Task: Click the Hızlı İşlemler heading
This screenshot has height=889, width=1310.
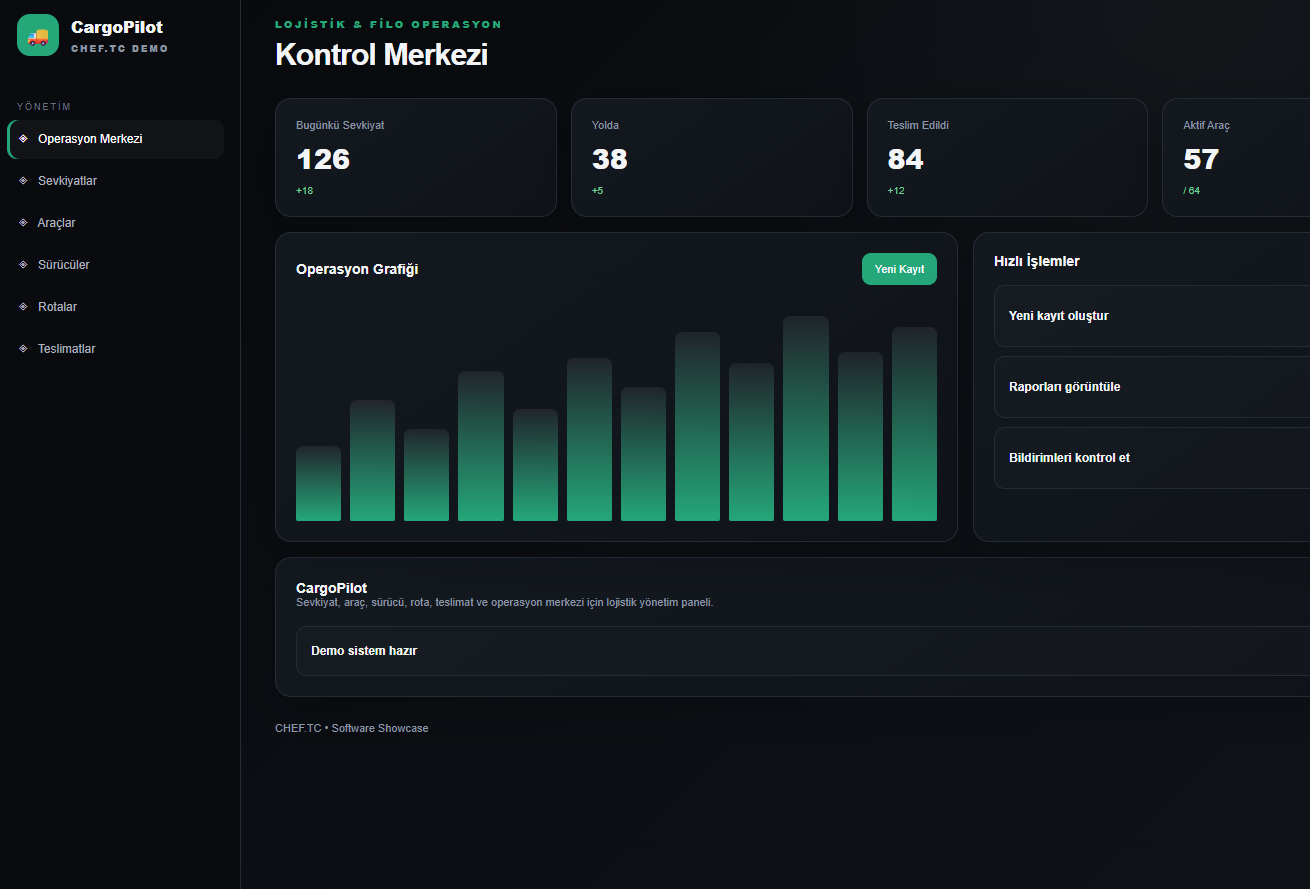Action: (x=1037, y=261)
